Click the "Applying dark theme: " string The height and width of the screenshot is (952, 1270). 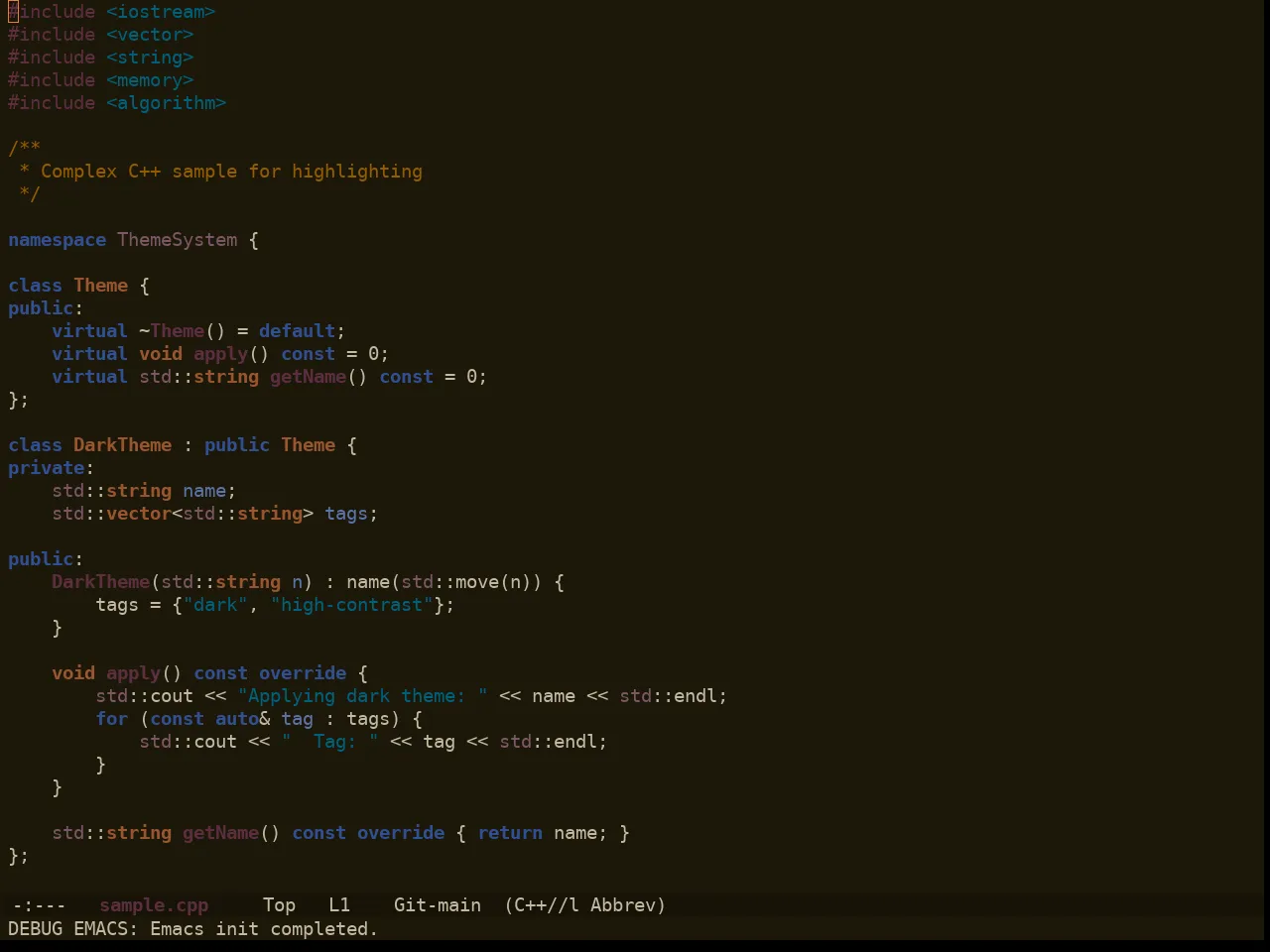[363, 696]
